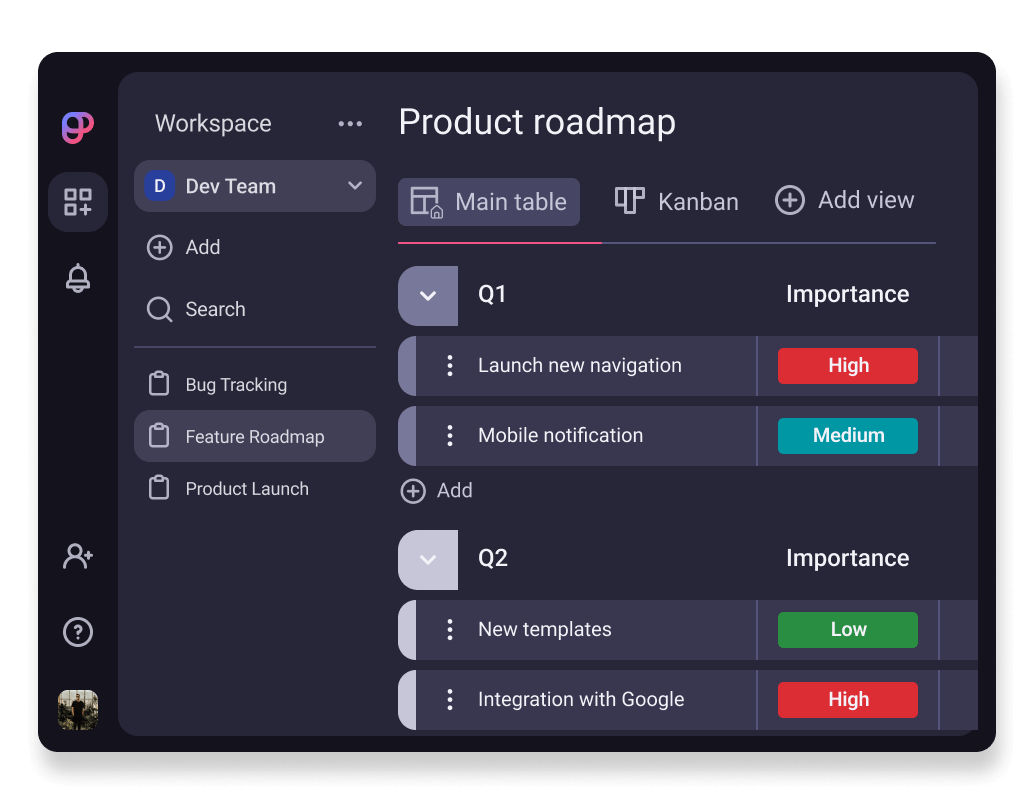Collapse the Q2 group with its chevron

[x=428, y=558]
